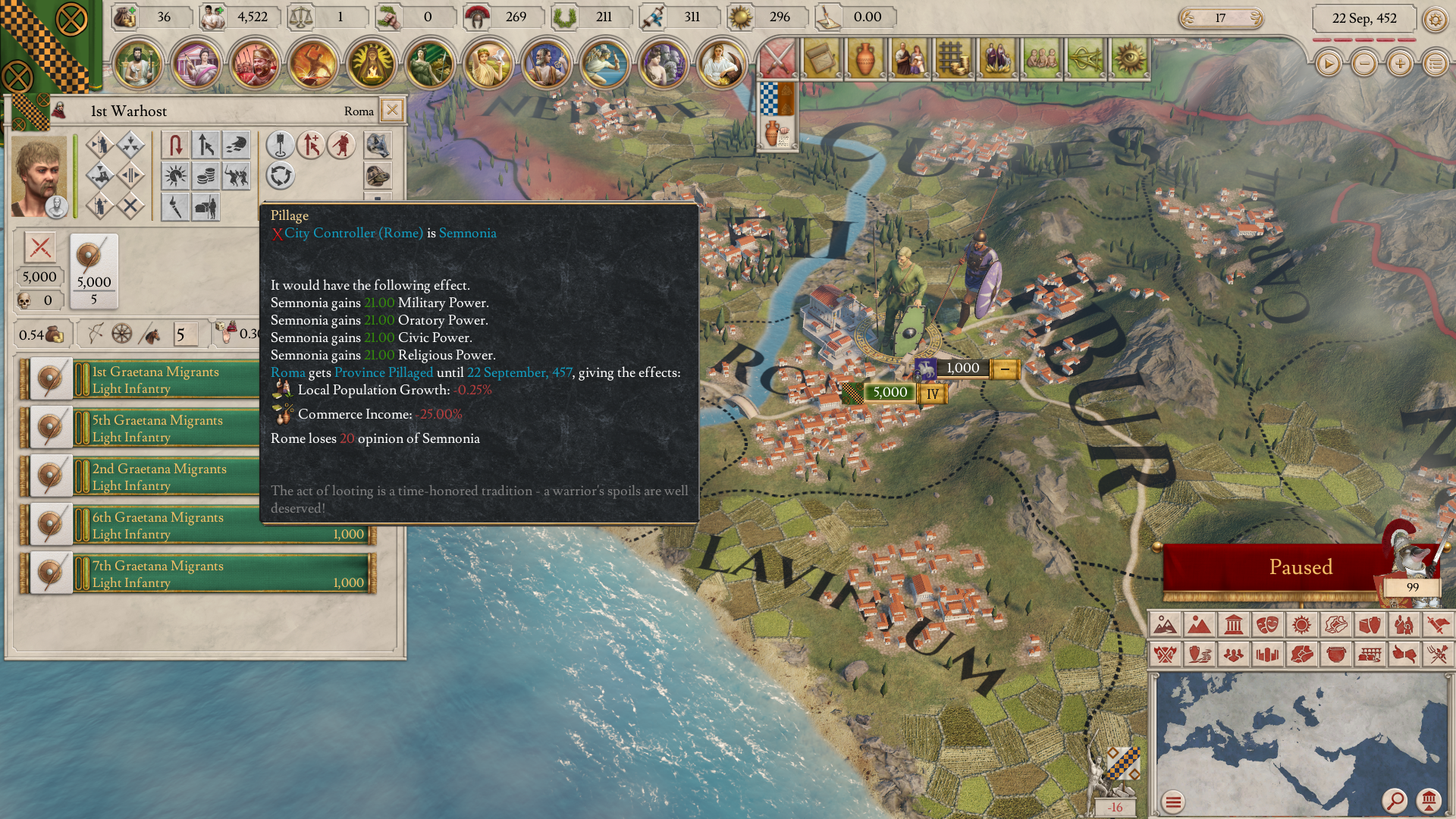1456x819 pixels.
Task: Click the flank size value box 5
Action: [x=186, y=334]
